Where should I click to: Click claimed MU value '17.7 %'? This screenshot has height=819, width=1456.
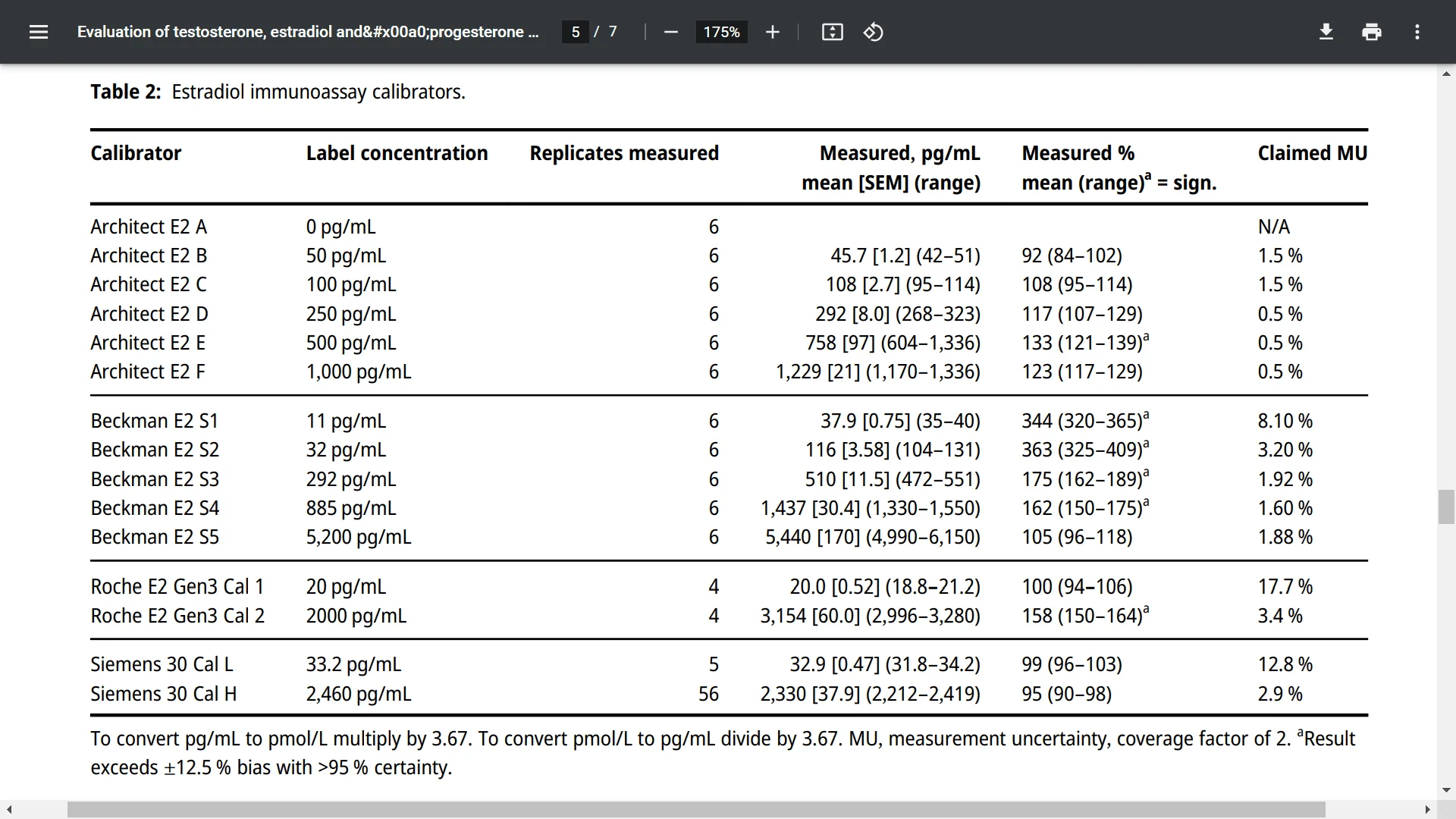1285,587
